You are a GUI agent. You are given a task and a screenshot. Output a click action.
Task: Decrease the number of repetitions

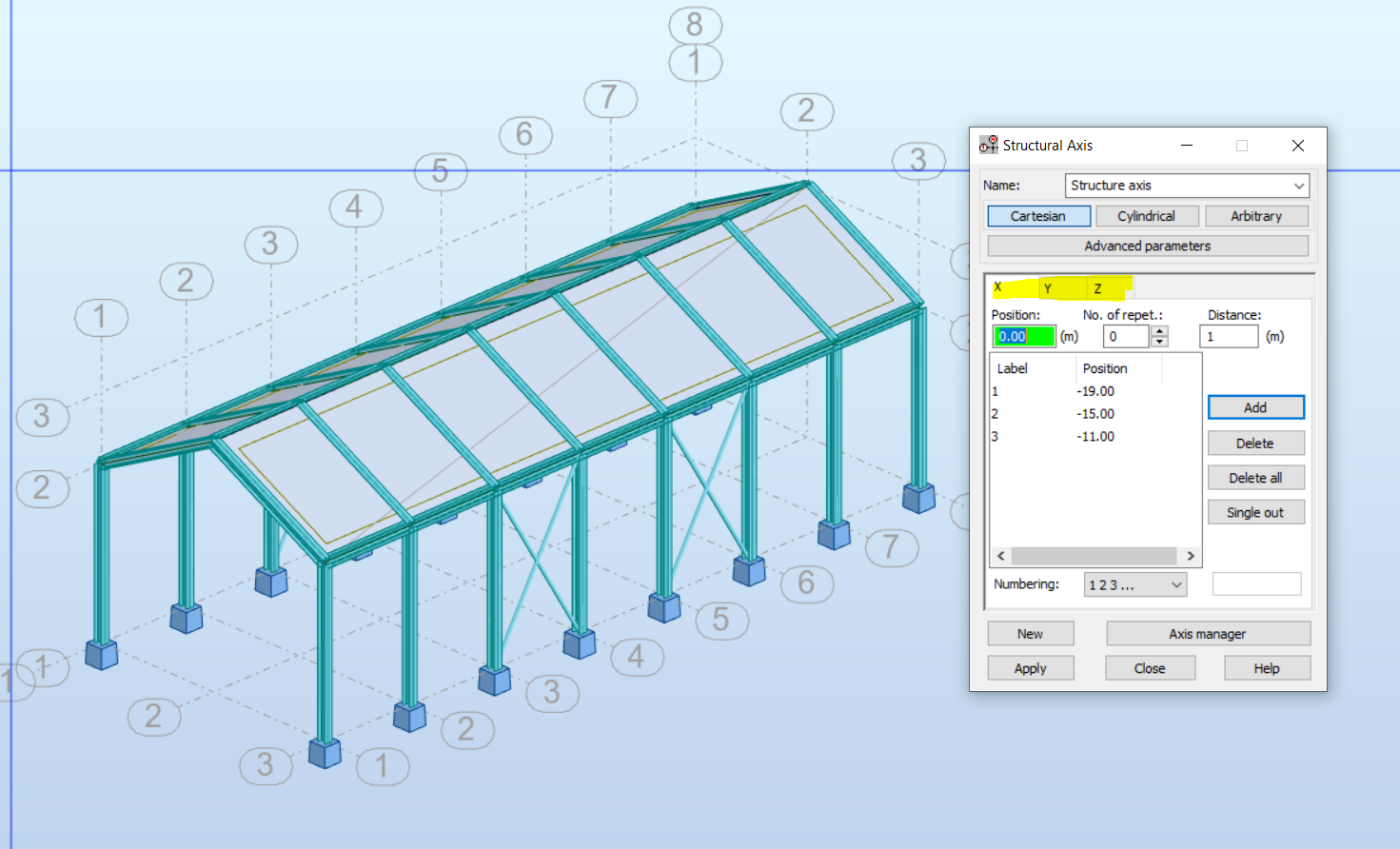(x=1159, y=342)
